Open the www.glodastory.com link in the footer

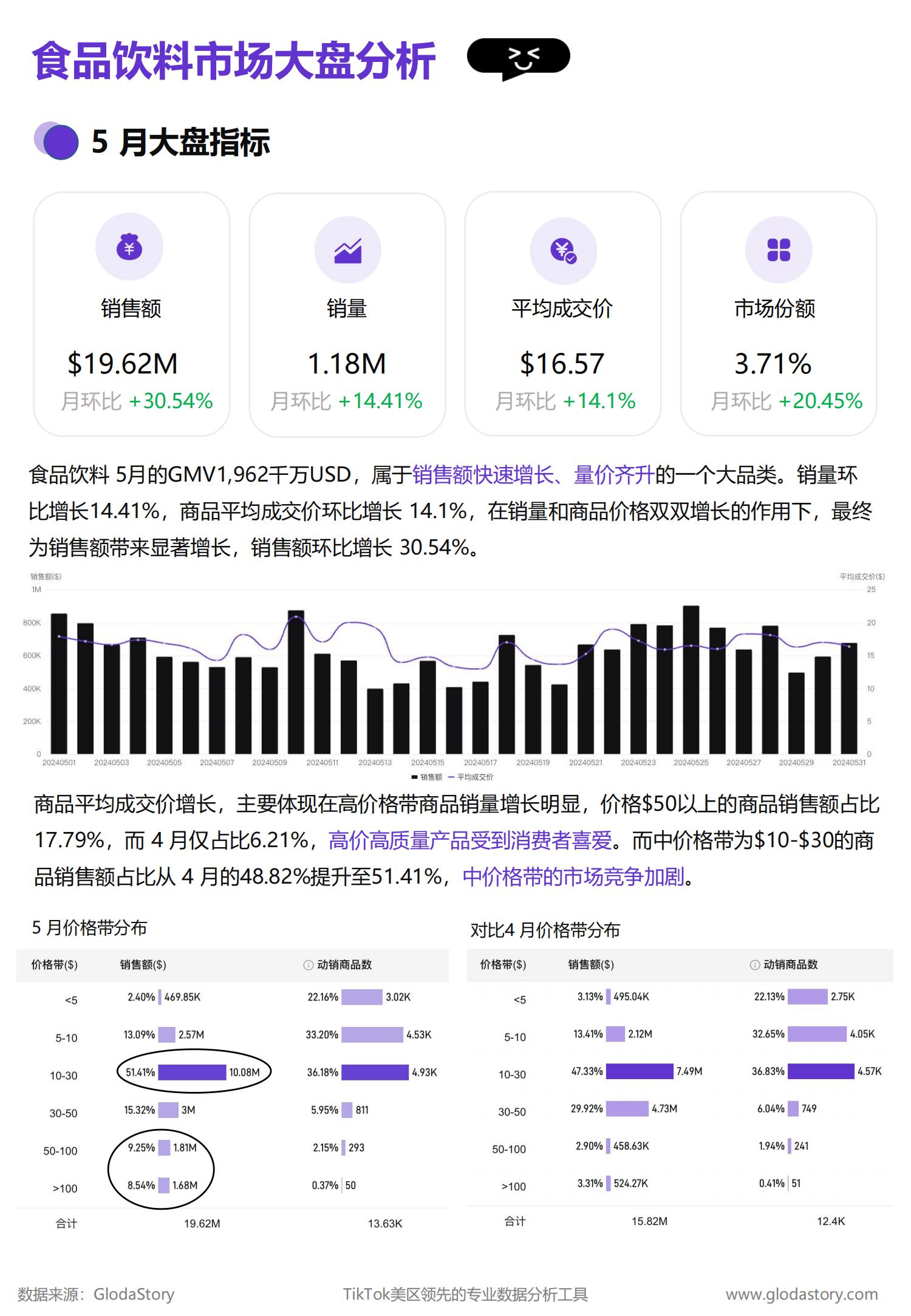click(801, 1294)
